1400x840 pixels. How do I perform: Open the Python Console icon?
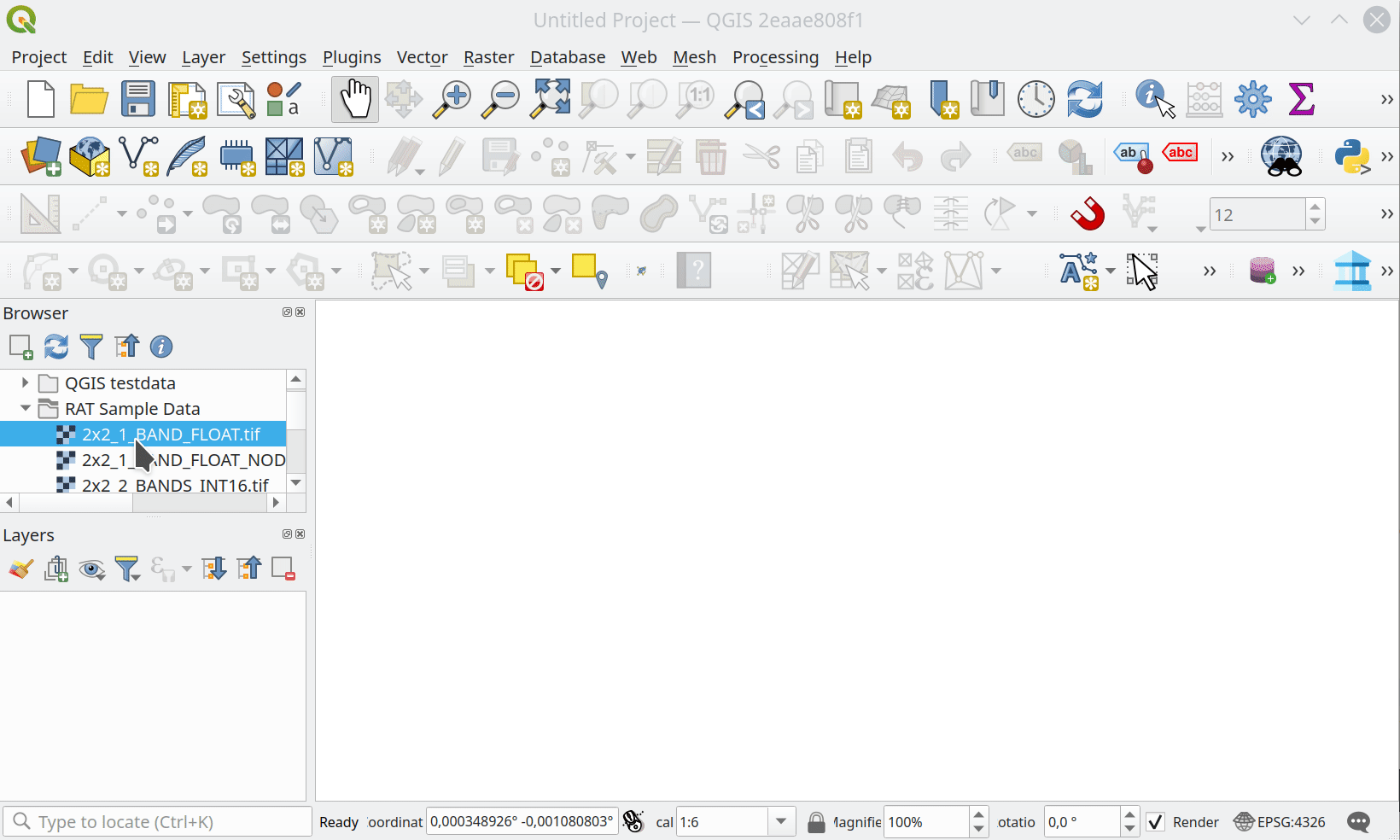click(1351, 157)
